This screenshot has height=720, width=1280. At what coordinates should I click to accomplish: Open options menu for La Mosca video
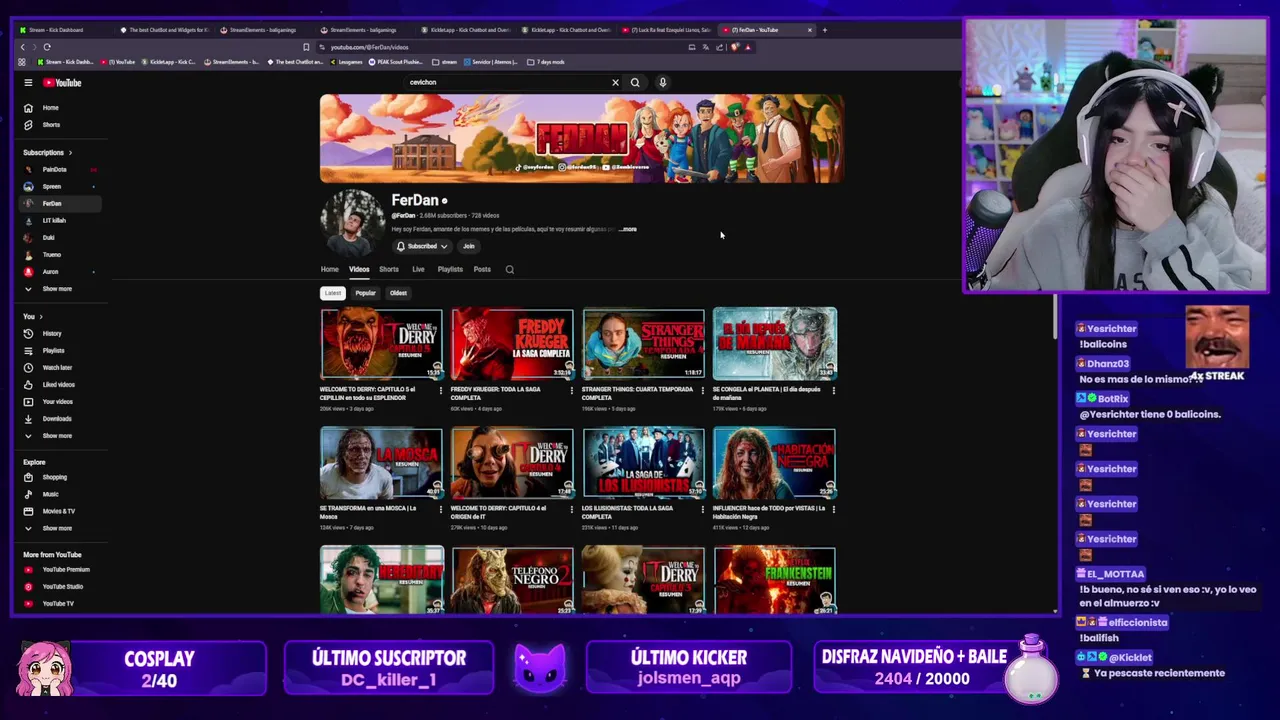[441, 509]
